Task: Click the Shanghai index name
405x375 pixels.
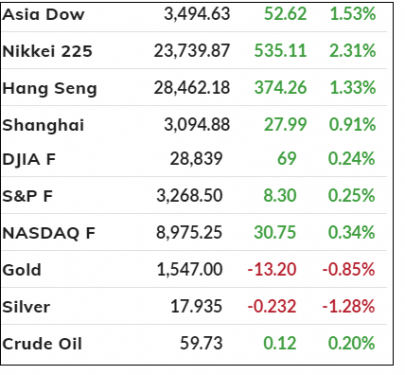Action: tap(43, 125)
